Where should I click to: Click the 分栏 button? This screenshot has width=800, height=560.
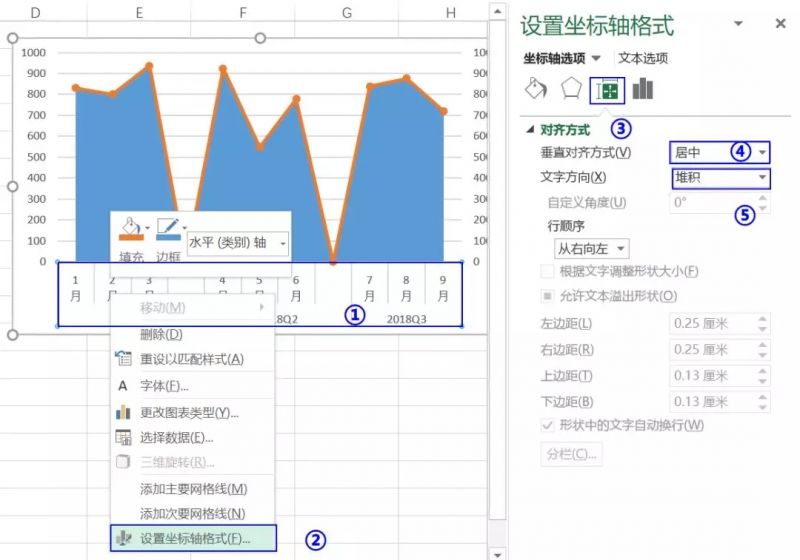571,453
